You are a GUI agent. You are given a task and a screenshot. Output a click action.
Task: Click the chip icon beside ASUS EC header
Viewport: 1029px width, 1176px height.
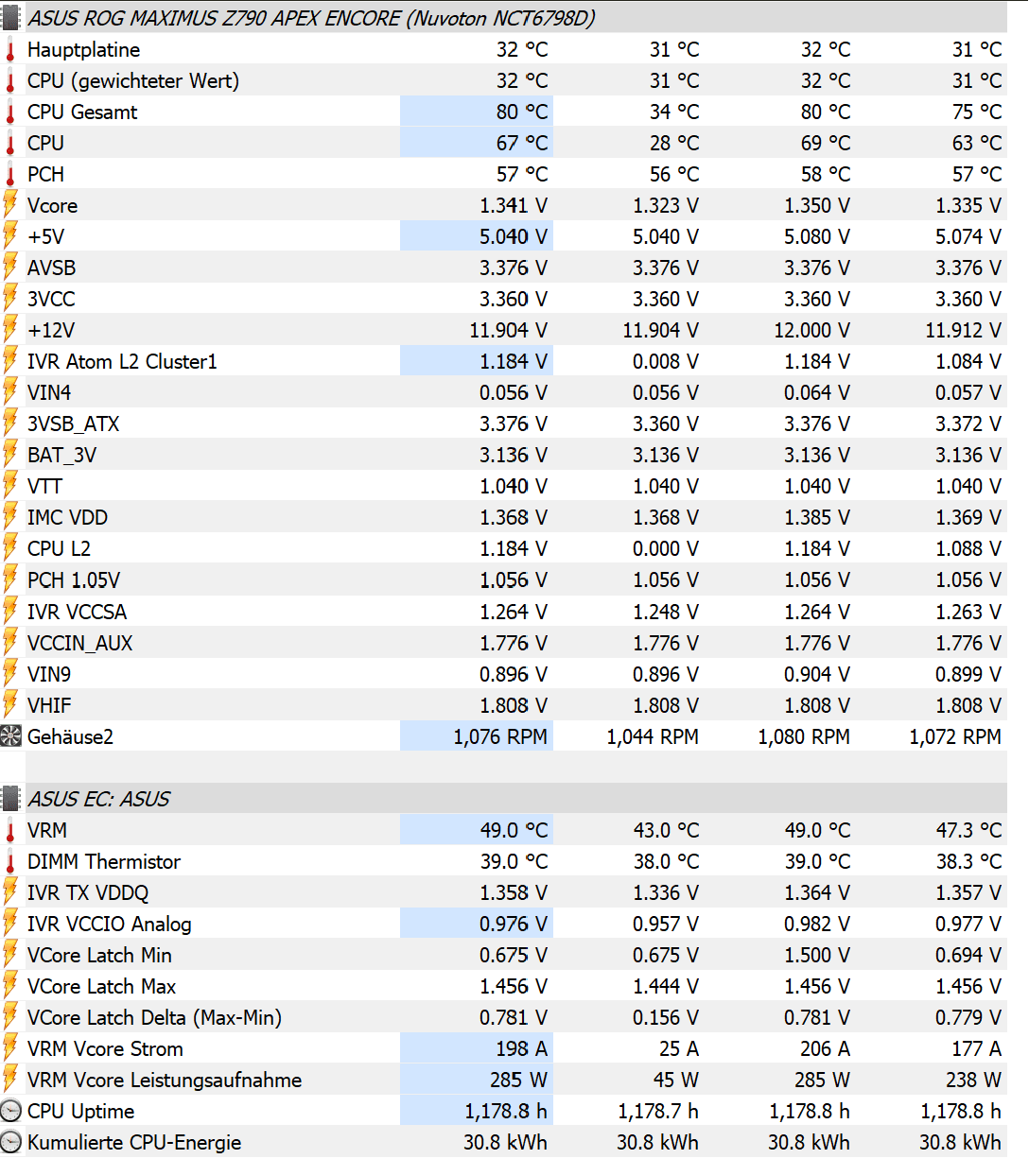pos(10,799)
